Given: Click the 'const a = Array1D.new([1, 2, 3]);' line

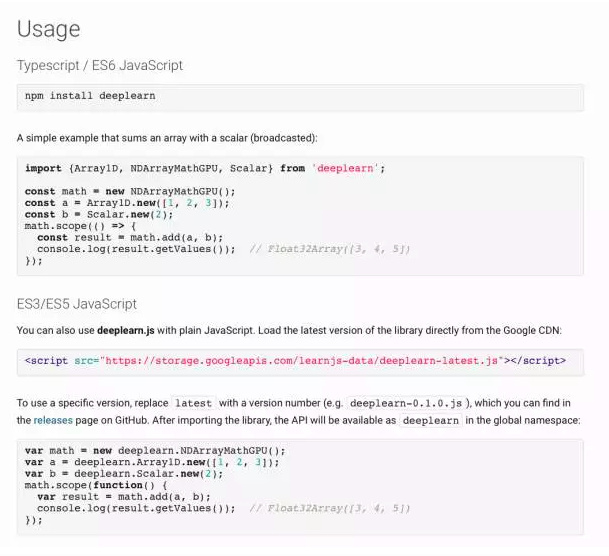Looking at the screenshot, I should (127, 203).
